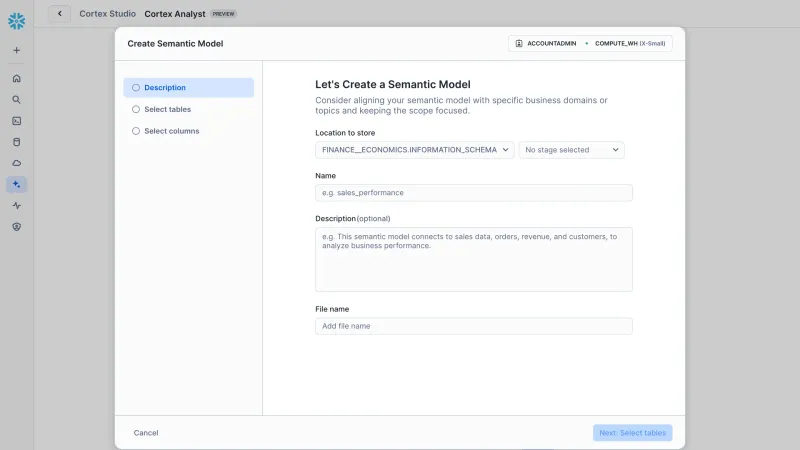800x450 pixels.
Task: Open the cloud Data Products icon
Action: pos(16,163)
